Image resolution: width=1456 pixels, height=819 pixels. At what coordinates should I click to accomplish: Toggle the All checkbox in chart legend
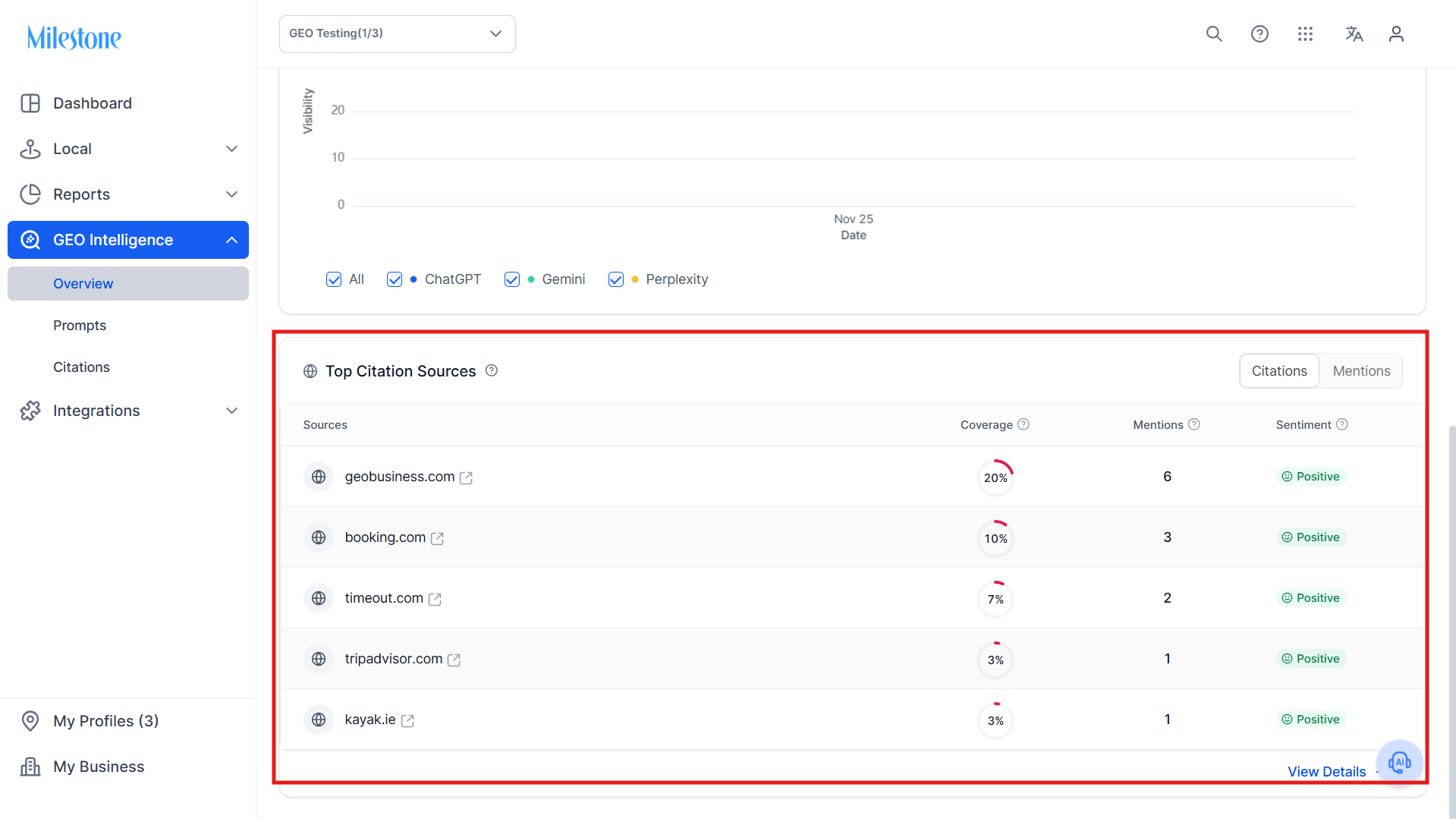click(334, 279)
